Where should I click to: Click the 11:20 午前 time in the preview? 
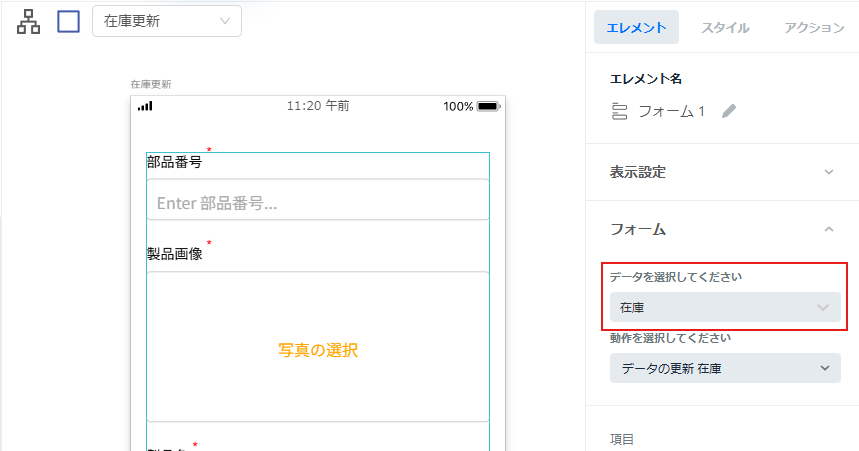[318, 106]
